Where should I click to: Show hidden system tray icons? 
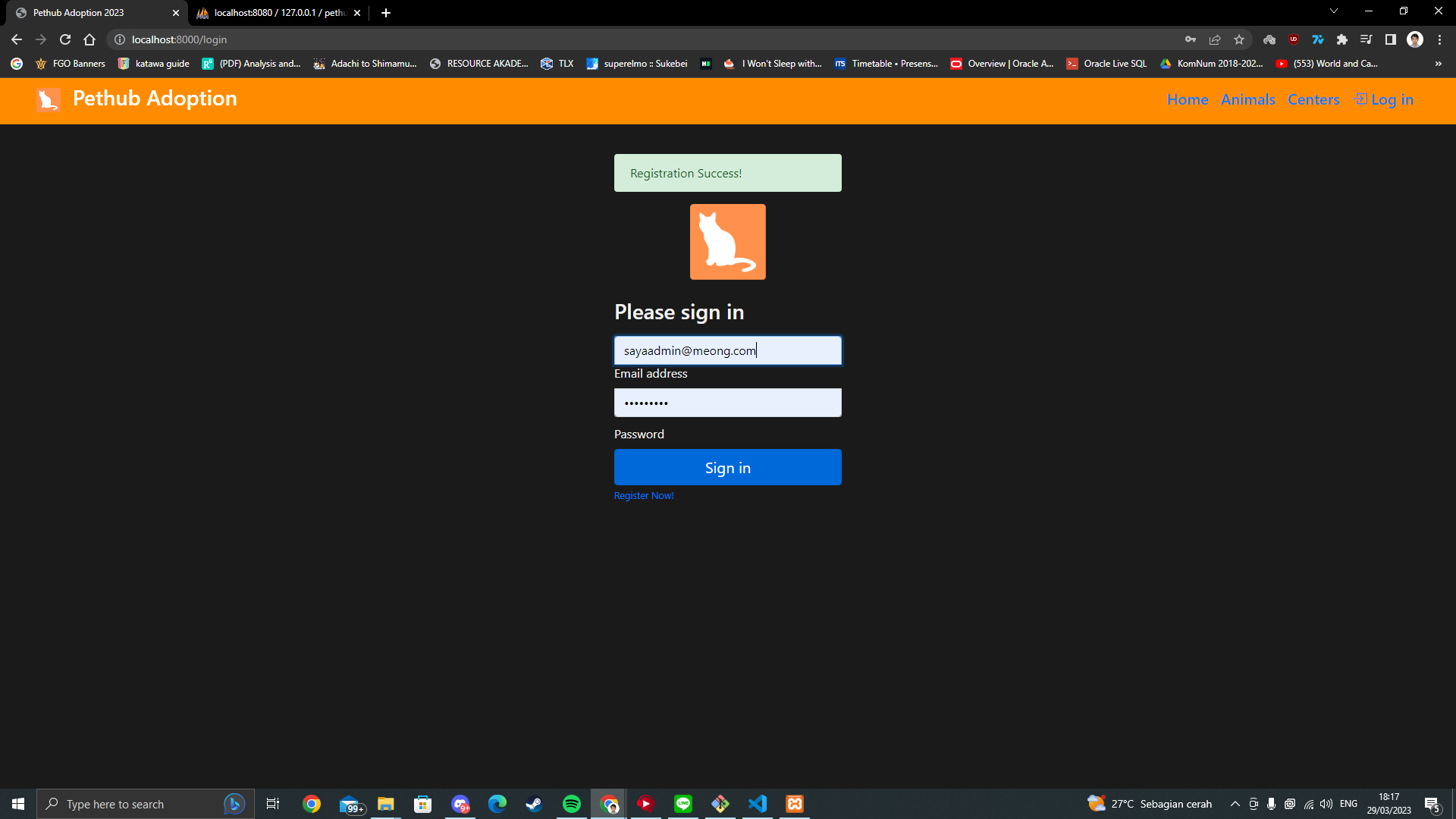click(1235, 804)
